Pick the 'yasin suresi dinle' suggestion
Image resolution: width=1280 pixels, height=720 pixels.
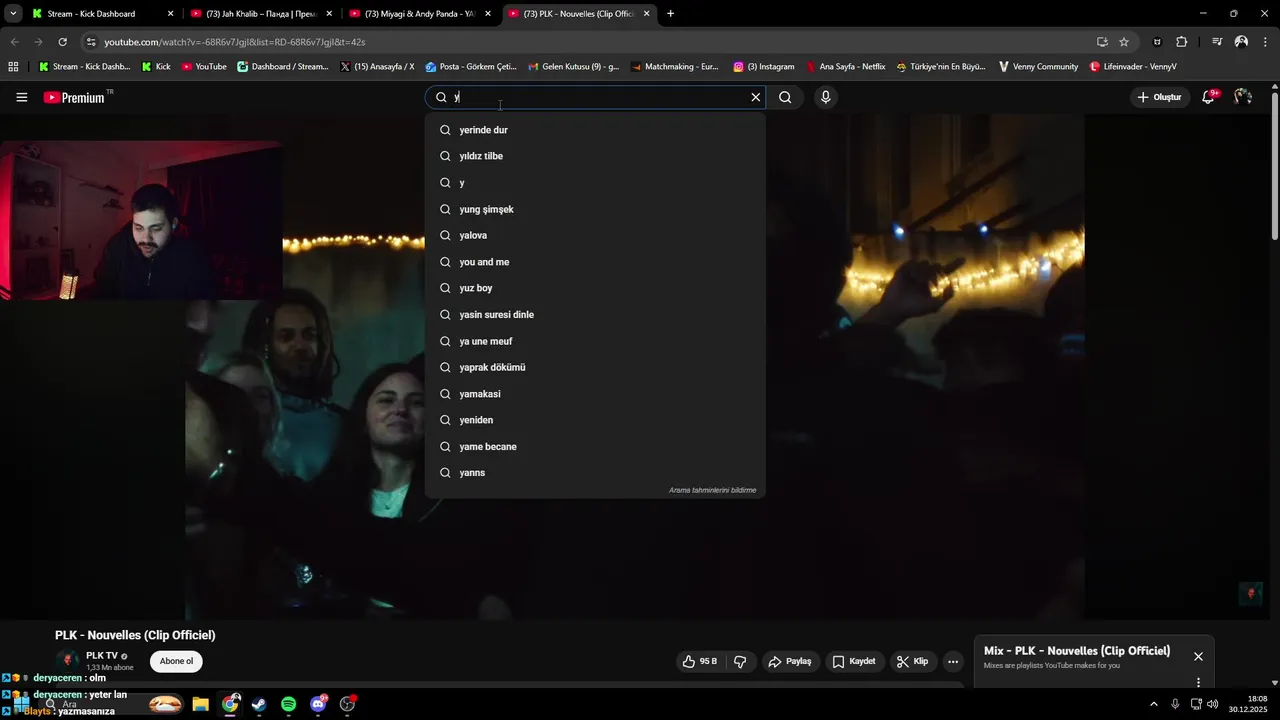[595, 315]
